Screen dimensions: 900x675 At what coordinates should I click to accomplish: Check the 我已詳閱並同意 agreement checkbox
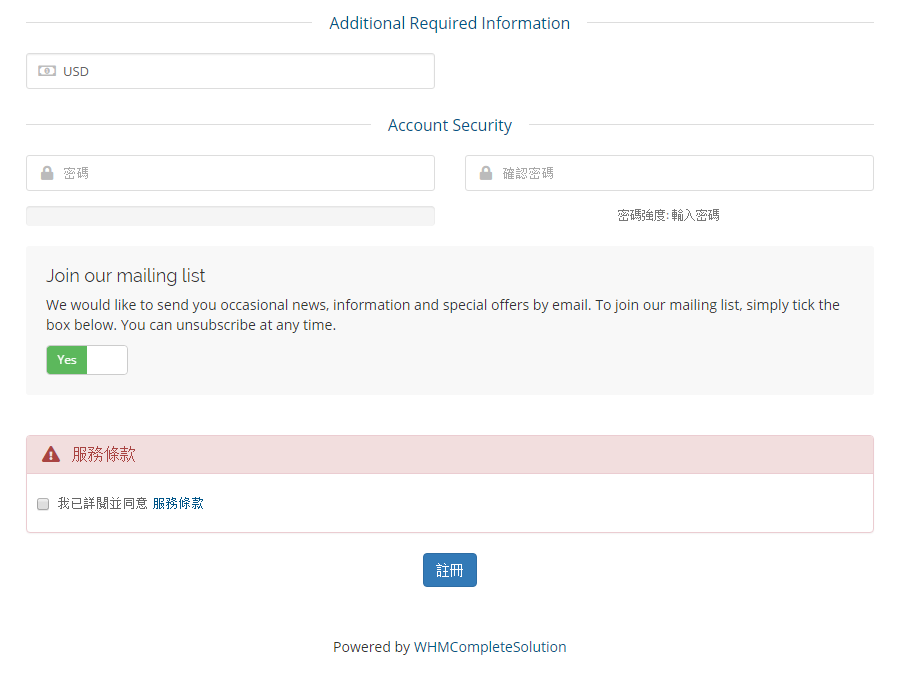pos(43,504)
